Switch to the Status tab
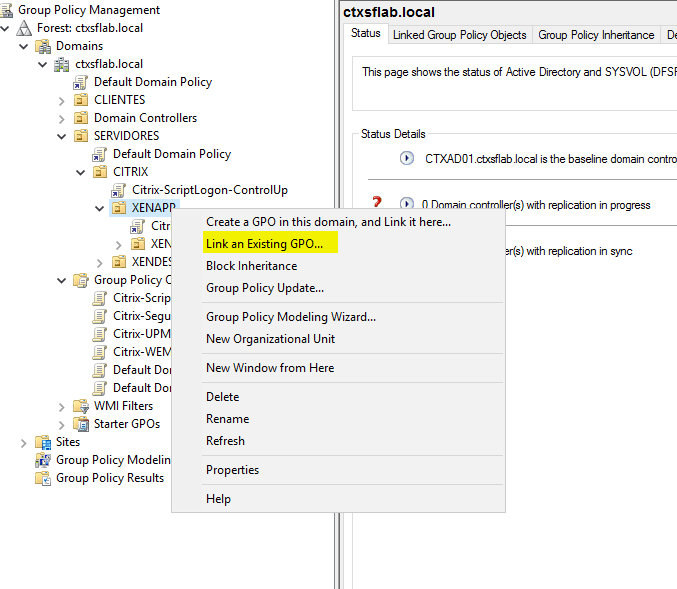The image size is (677, 589). 366,33
